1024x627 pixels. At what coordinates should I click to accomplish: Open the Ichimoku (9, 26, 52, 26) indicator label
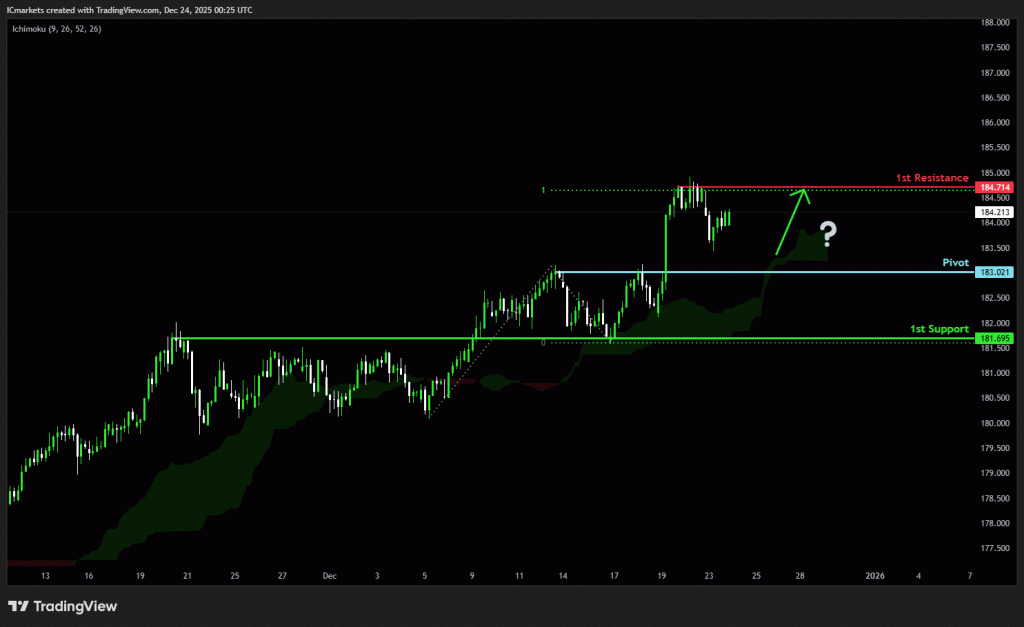55,29
